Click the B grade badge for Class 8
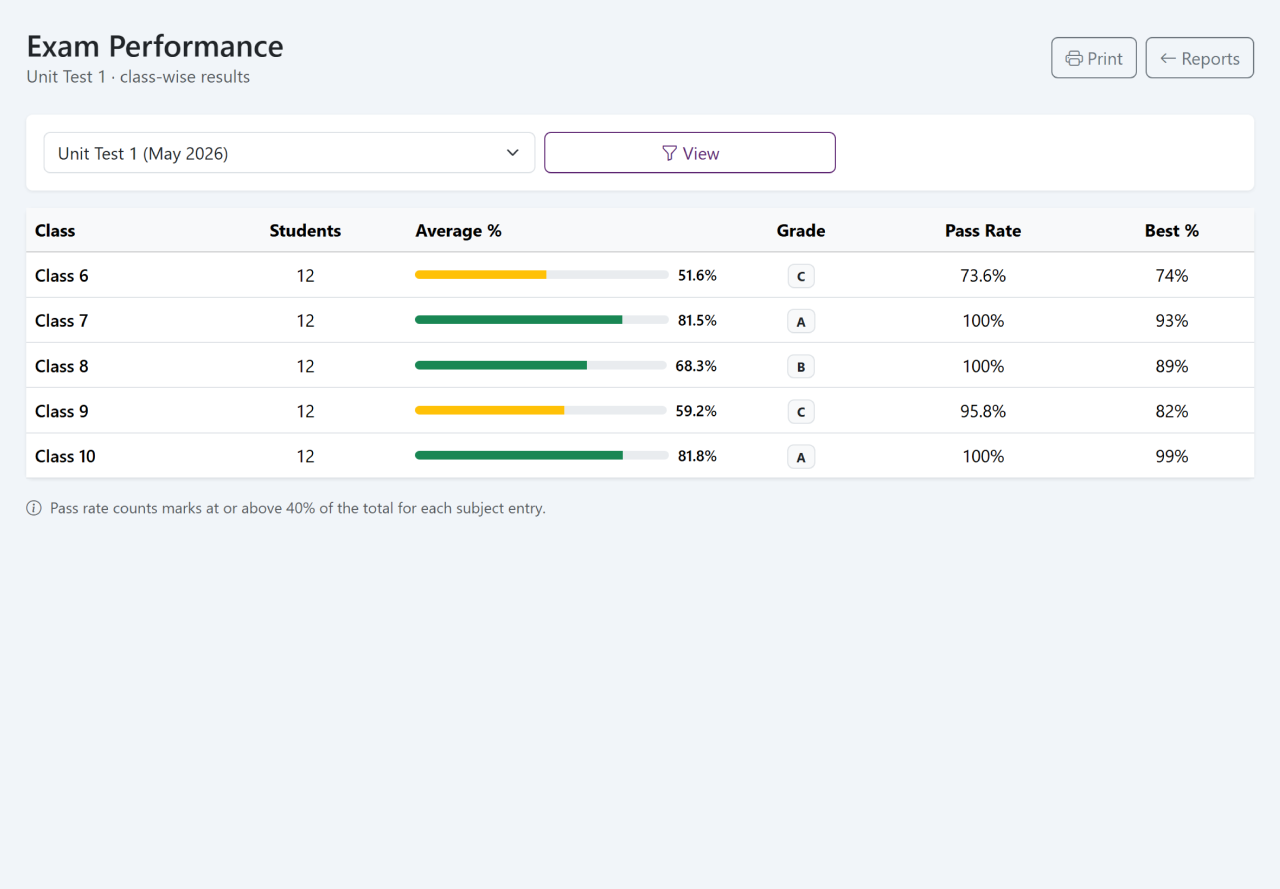 coord(801,366)
